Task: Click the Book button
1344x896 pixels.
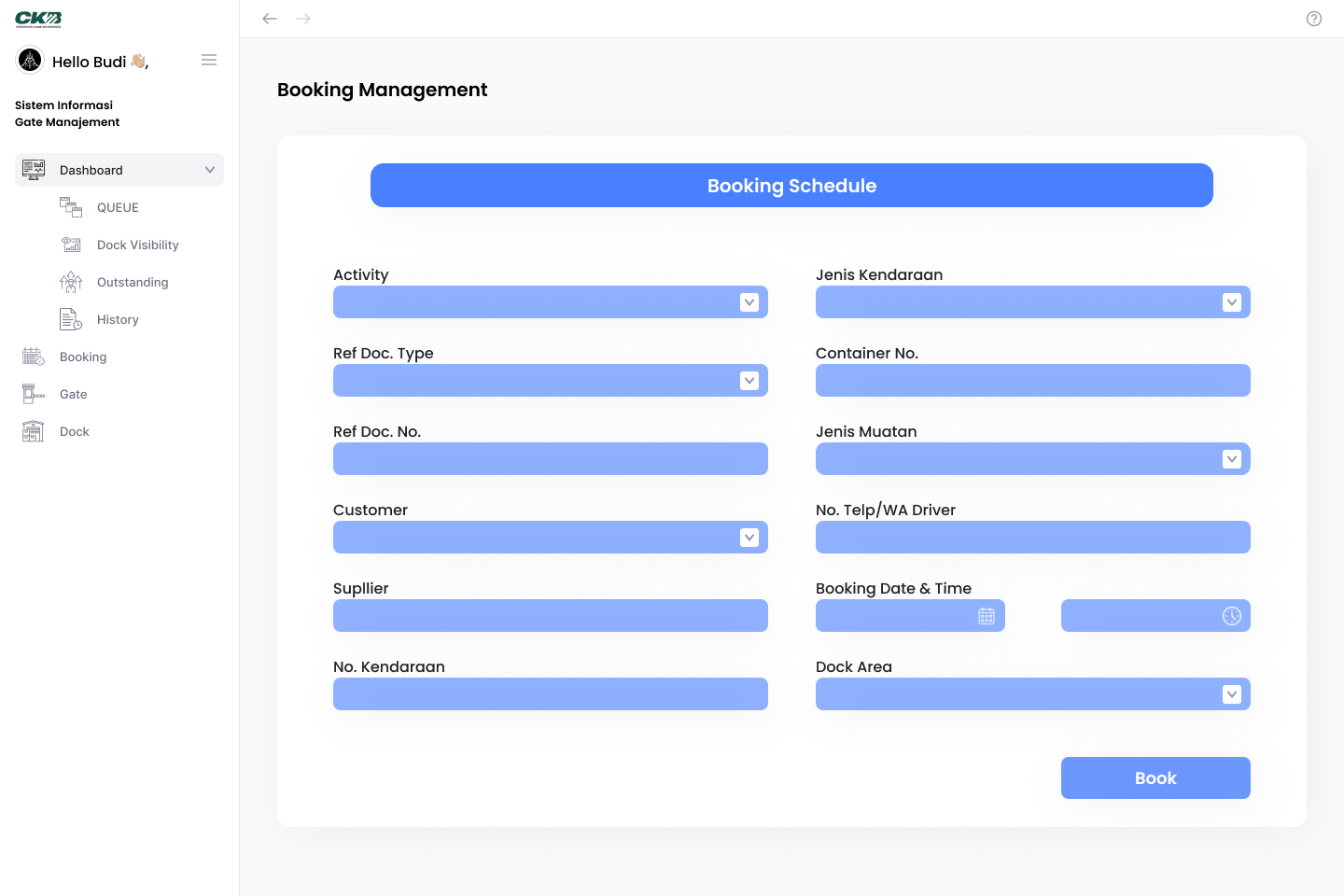Action: point(1155,777)
